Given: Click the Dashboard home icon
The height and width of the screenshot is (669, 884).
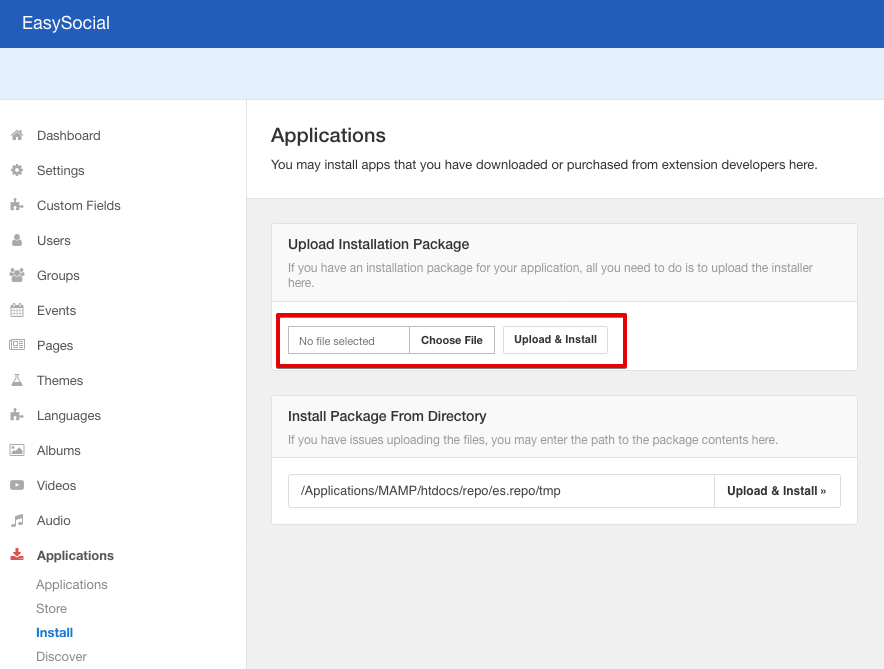Looking at the screenshot, I should point(17,135).
